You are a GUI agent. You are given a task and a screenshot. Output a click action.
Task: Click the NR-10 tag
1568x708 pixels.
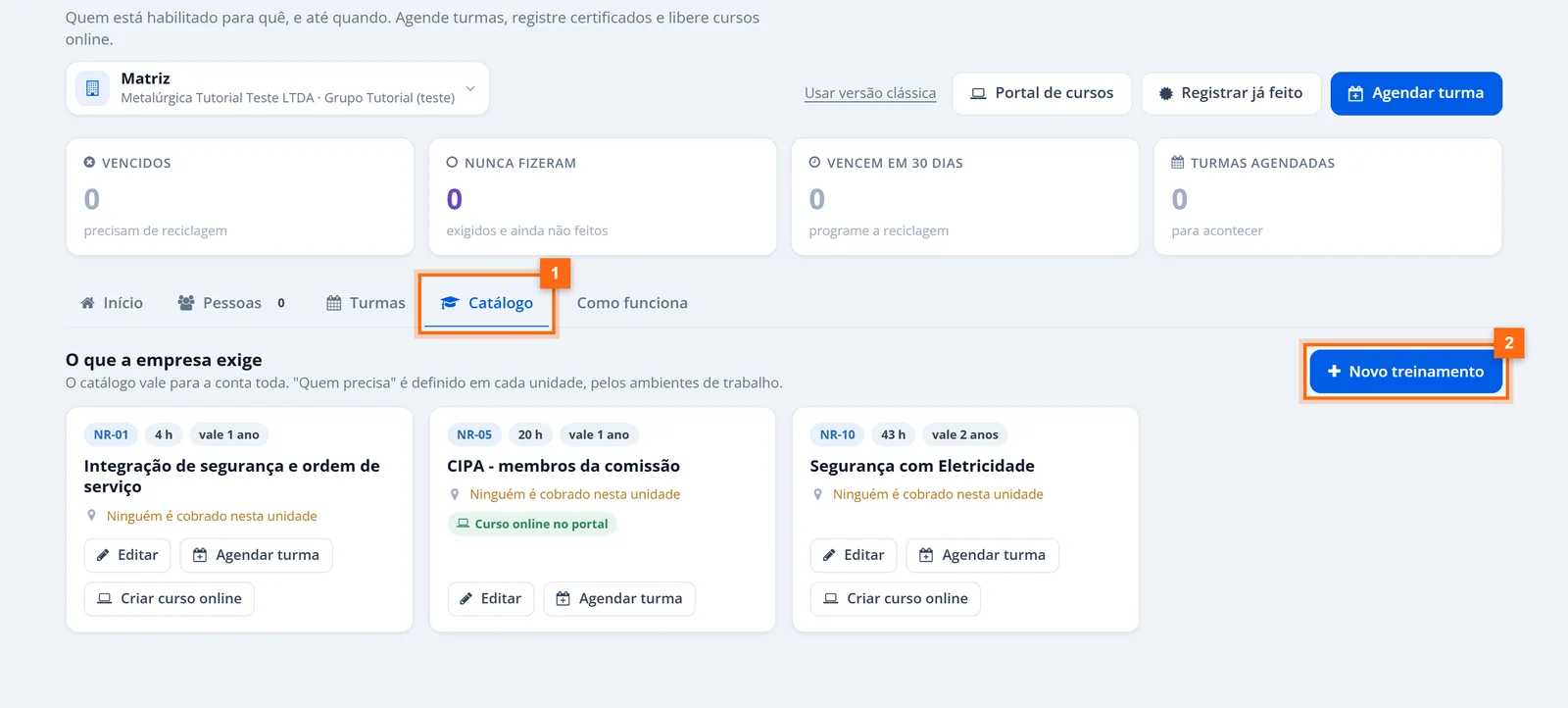838,434
